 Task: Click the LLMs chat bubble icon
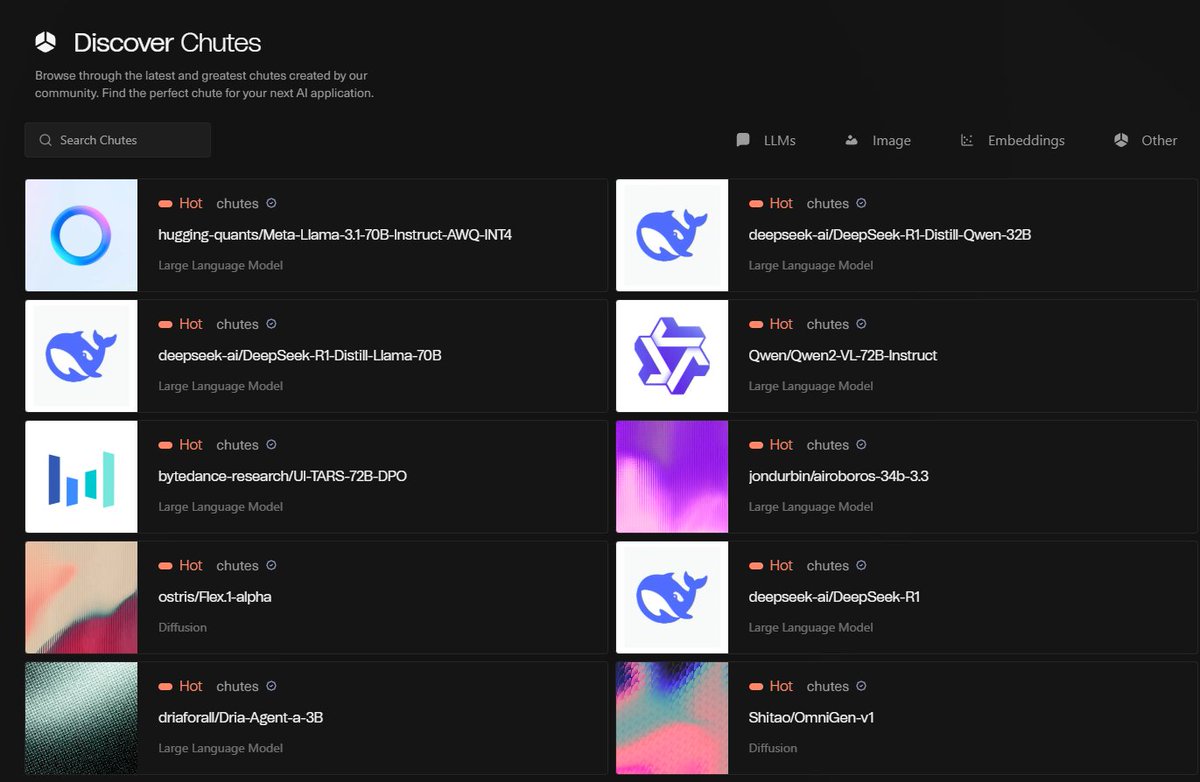pos(743,140)
